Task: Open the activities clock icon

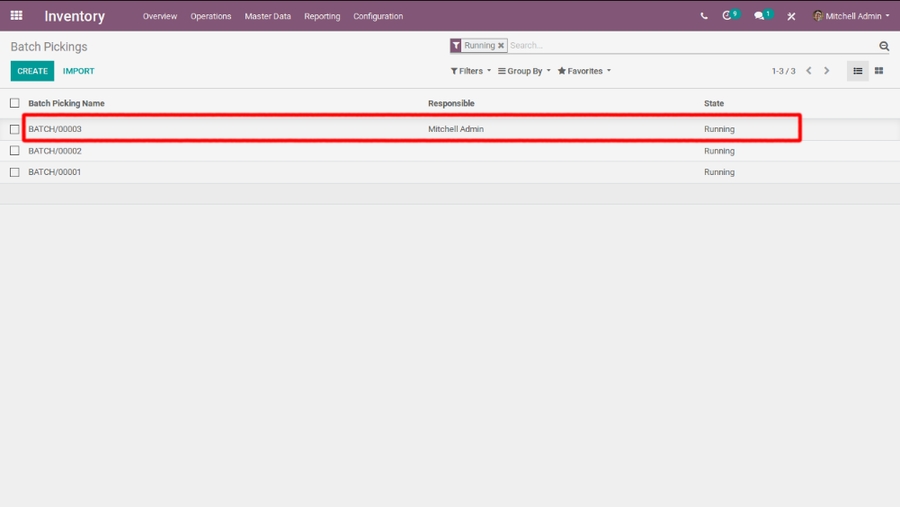Action: tap(728, 16)
